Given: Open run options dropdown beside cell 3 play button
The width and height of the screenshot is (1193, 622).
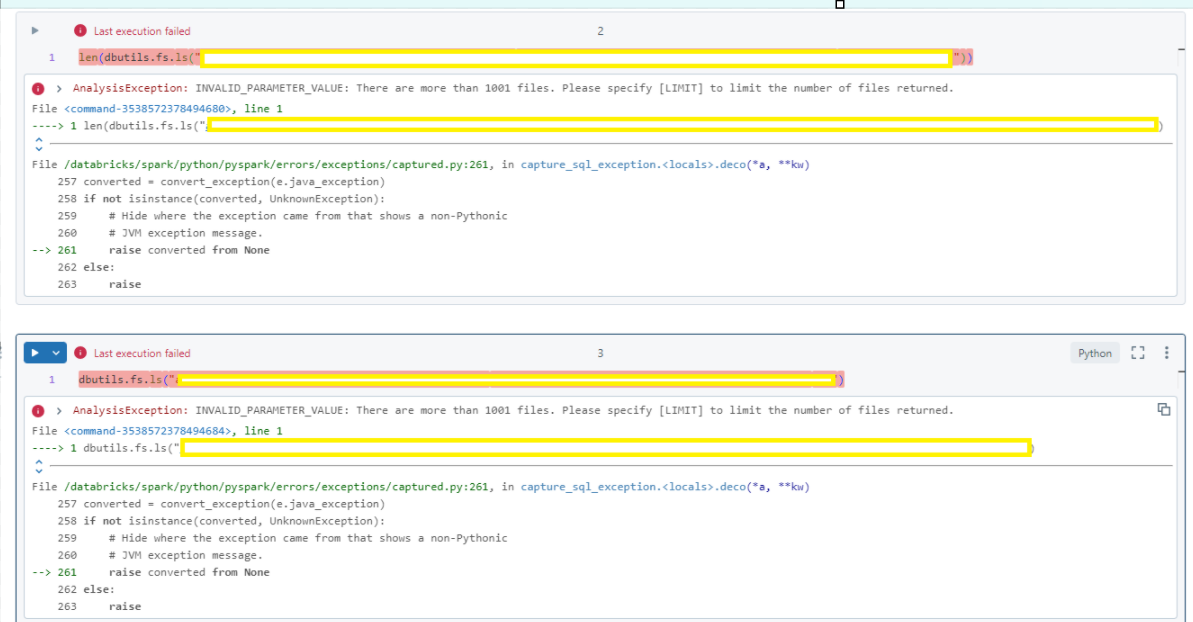Looking at the screenshot, I should pyautogui.click(x=56, y=353).
